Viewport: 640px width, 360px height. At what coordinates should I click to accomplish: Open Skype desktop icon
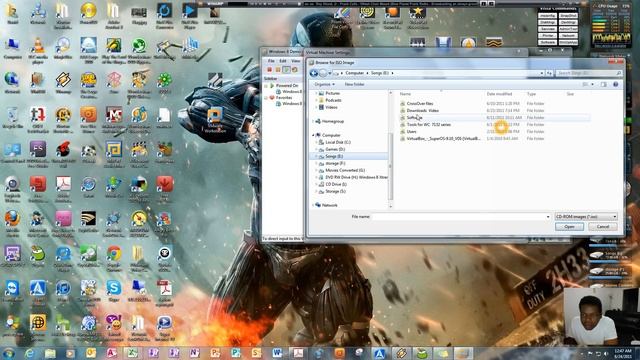[114, 291]
